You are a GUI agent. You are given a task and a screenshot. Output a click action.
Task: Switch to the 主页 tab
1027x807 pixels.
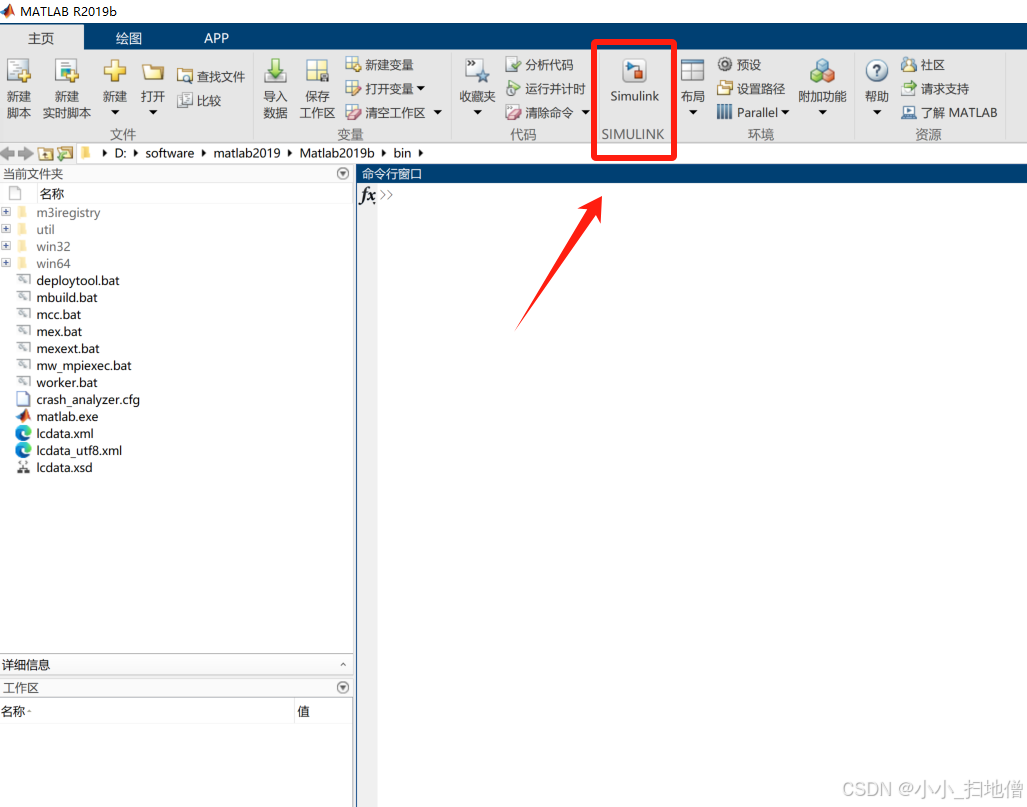coord(41,38)
